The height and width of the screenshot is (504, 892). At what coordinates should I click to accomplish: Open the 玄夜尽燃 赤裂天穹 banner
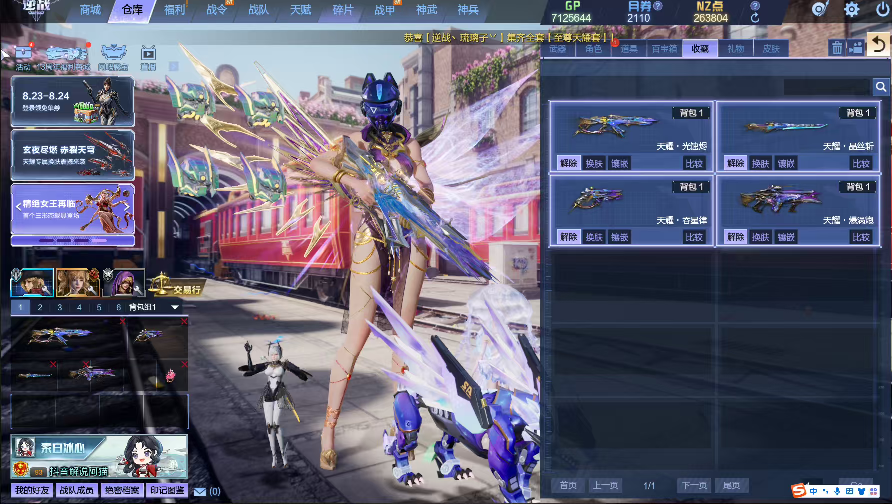pos(73,154)
